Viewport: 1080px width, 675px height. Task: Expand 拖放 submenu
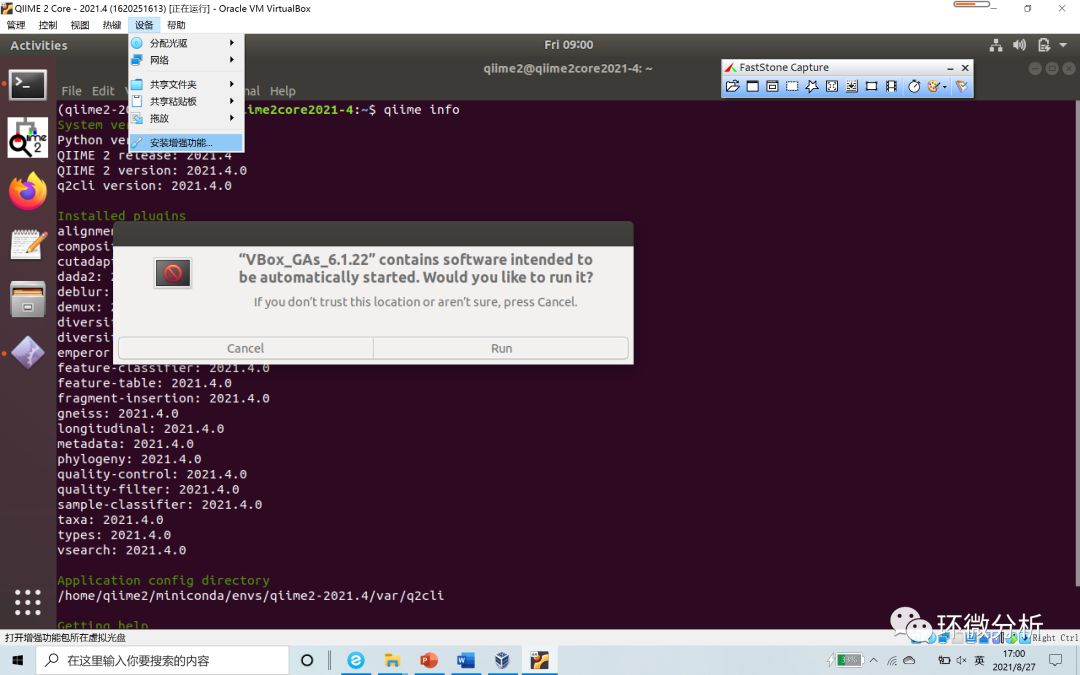(x=186, y=118)
